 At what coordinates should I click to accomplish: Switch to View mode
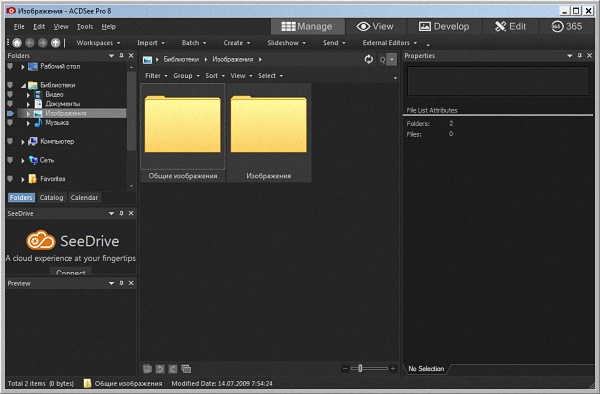pos(375,26)
